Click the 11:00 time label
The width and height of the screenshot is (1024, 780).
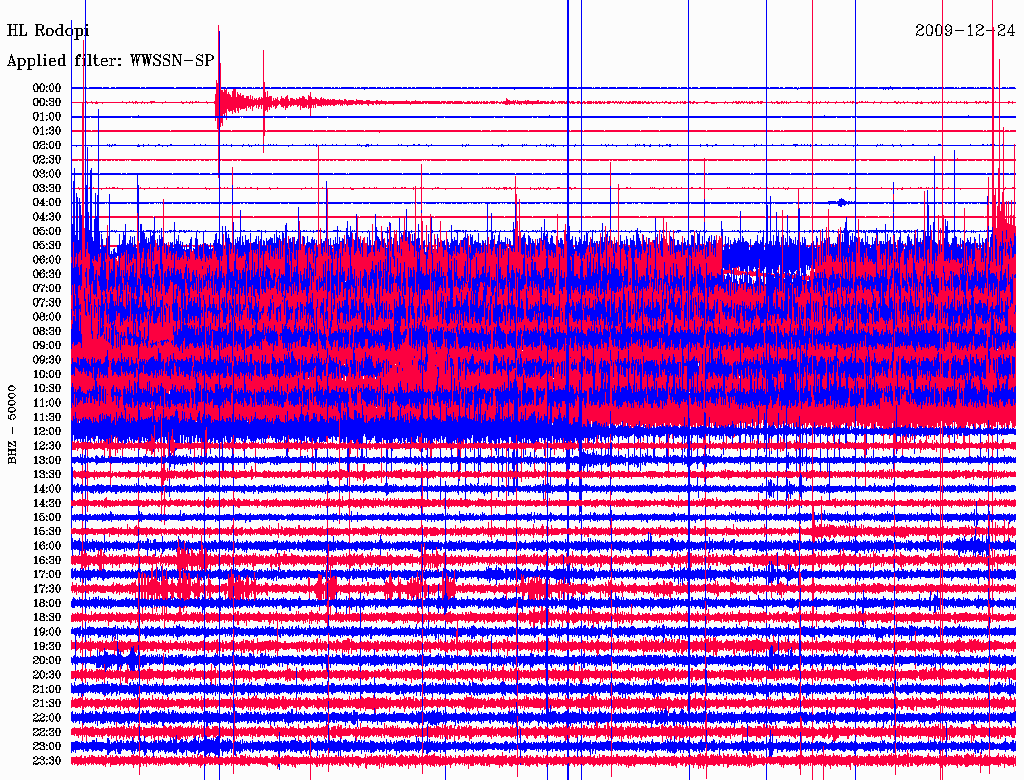(47, 402)
